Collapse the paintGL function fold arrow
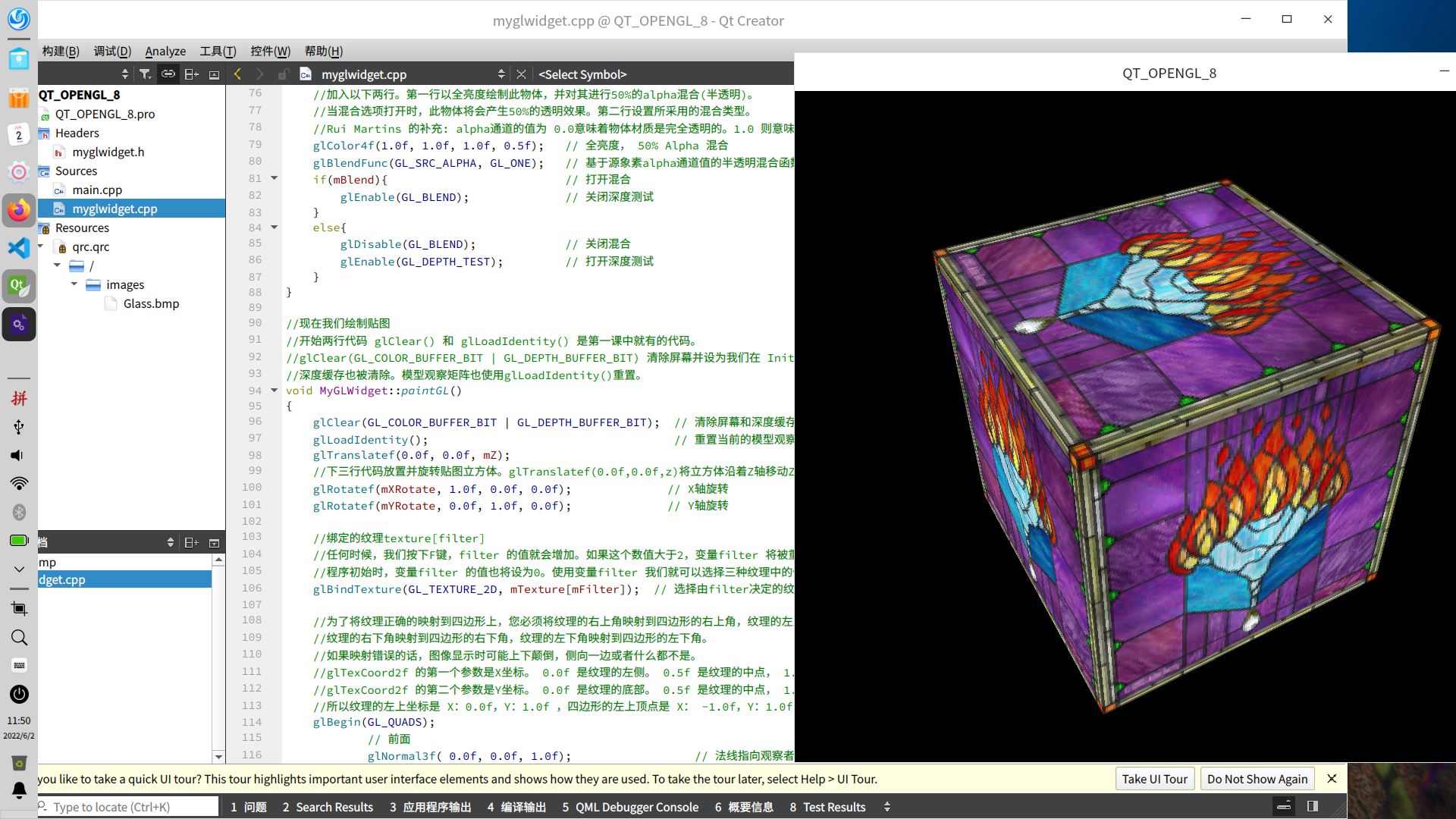The image size is (1456, 819). (275, 391)
